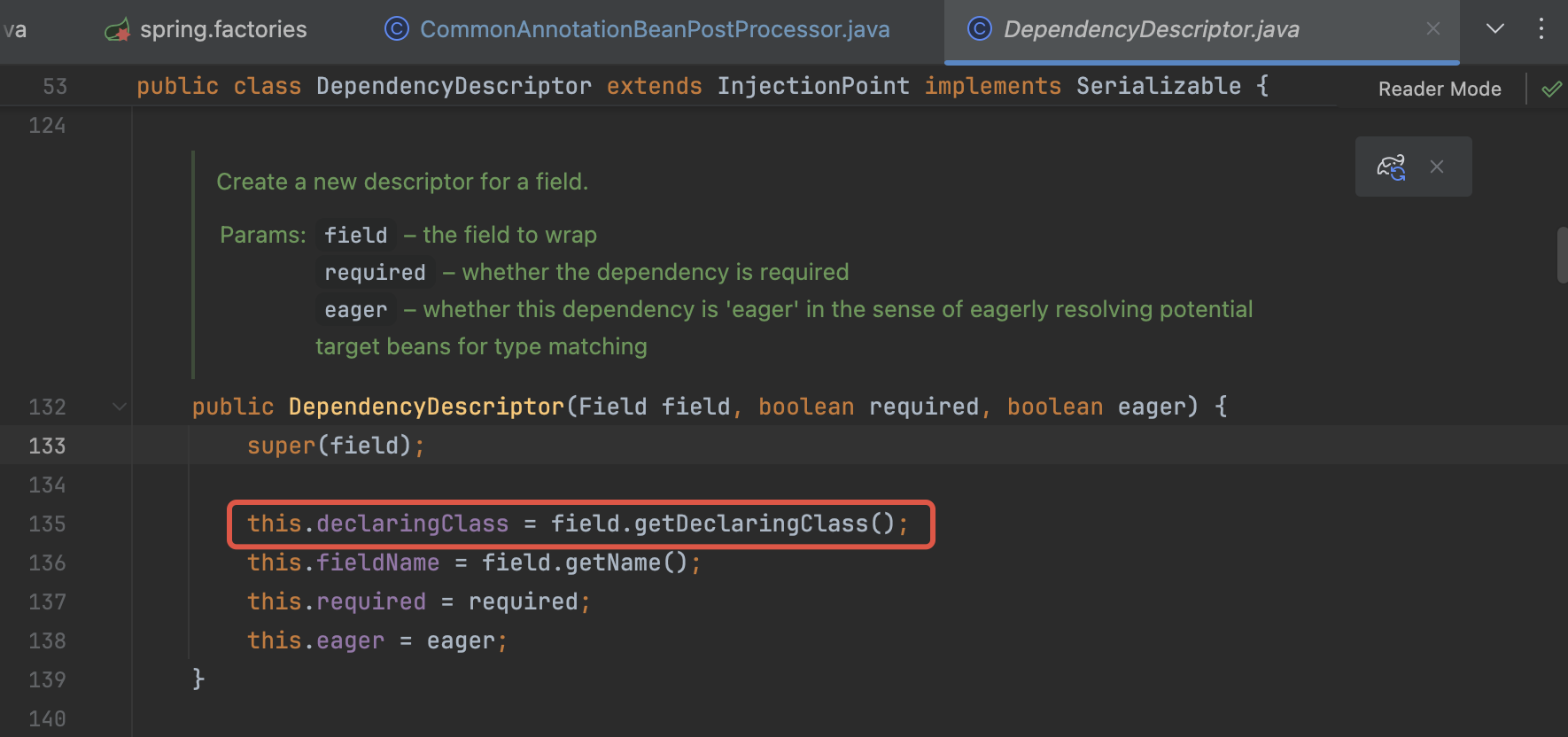Click line number 135 in the gutter
Screen dimensions: 1568x737
[x=47, y=524]
